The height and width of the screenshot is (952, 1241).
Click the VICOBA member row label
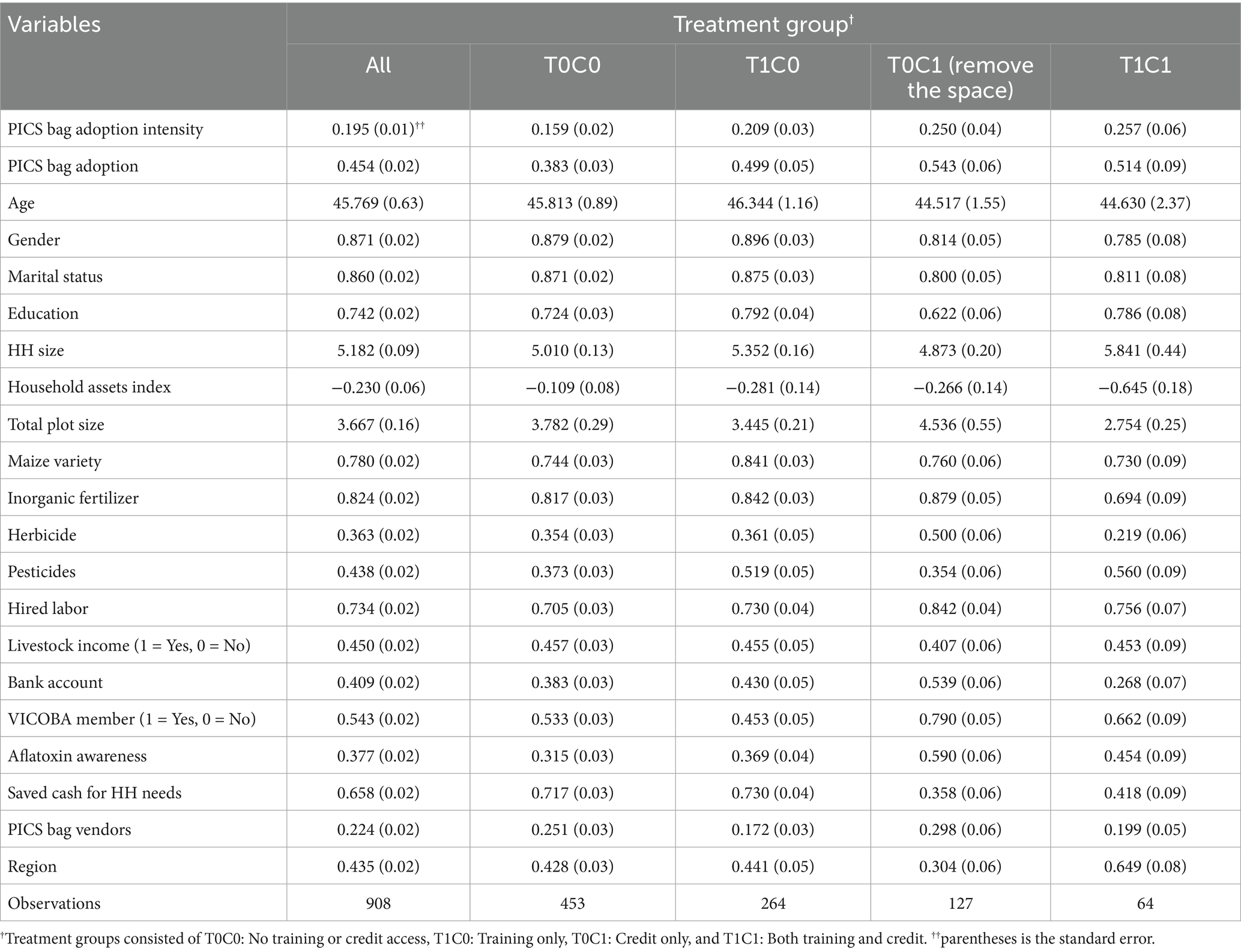click(x=131, y=719)
